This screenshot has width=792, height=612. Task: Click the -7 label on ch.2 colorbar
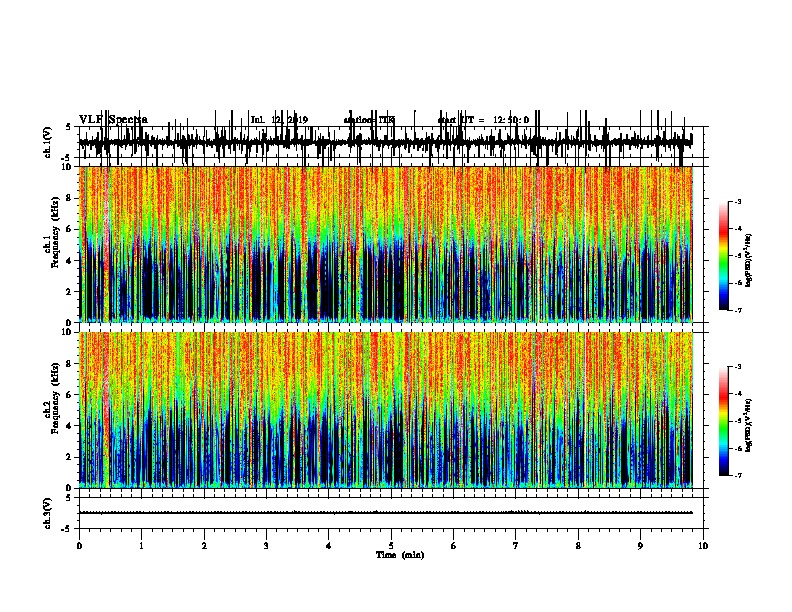(737, 476)
